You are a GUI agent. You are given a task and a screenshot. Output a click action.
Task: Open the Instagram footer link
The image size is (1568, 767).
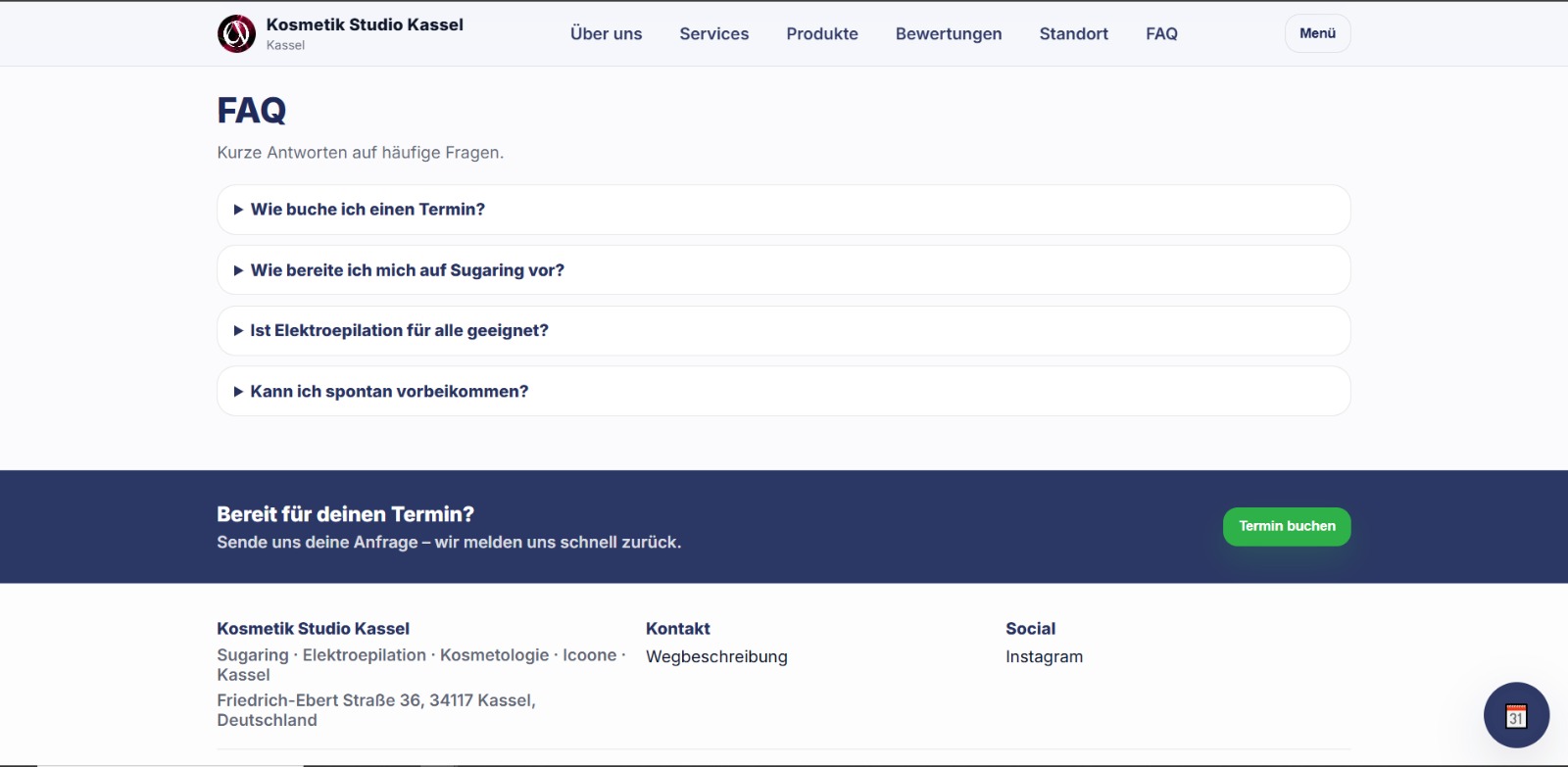(1044, 657)
